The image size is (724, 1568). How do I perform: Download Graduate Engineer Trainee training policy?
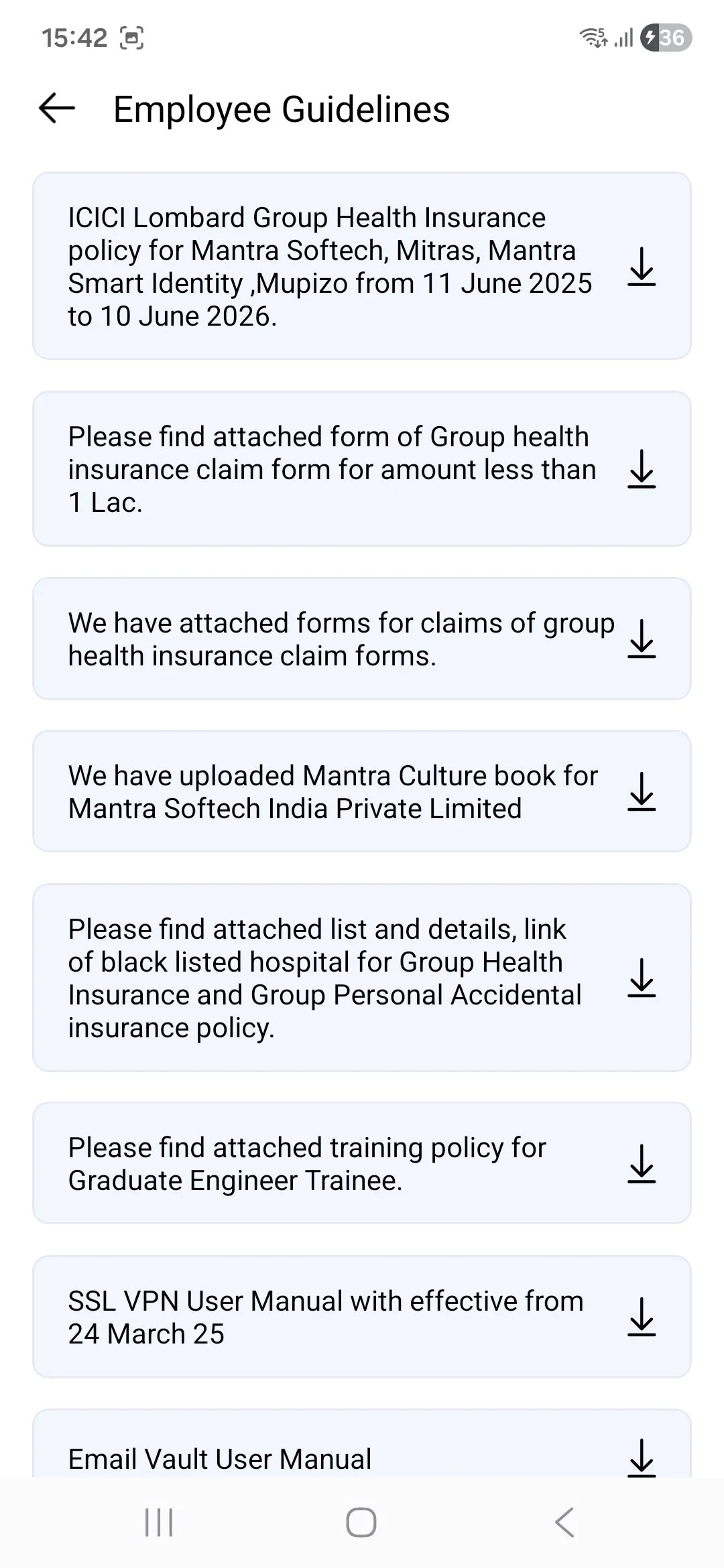[642, 1163]
